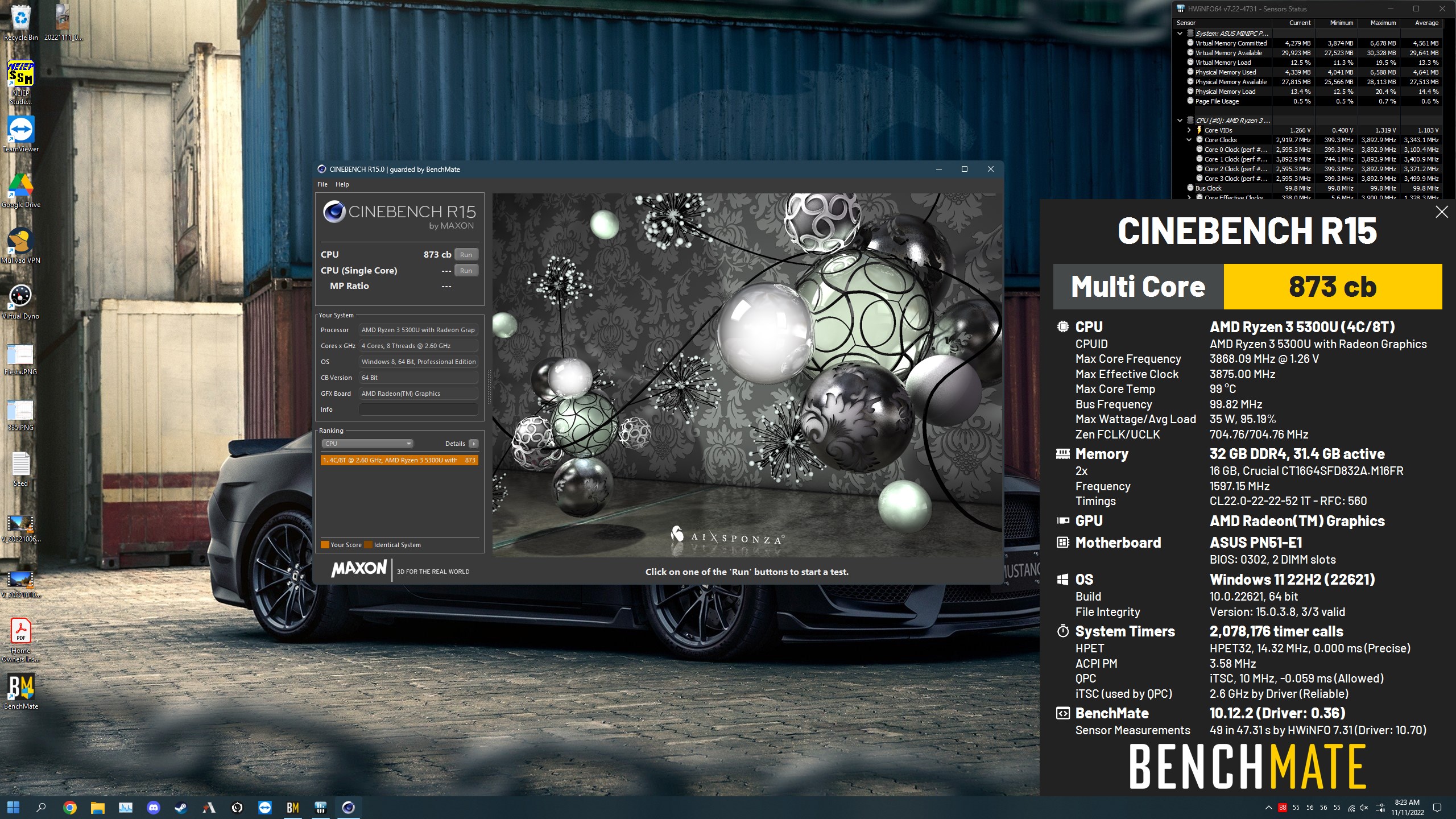Select the BenchMate desktop shortcut

click(x=21, y=691)
